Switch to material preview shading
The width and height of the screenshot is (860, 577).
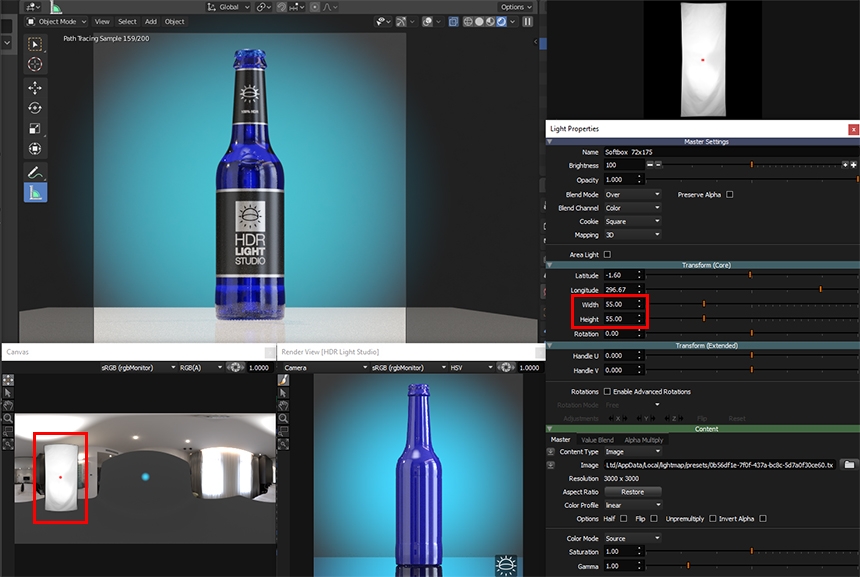(x=490, y=21)
